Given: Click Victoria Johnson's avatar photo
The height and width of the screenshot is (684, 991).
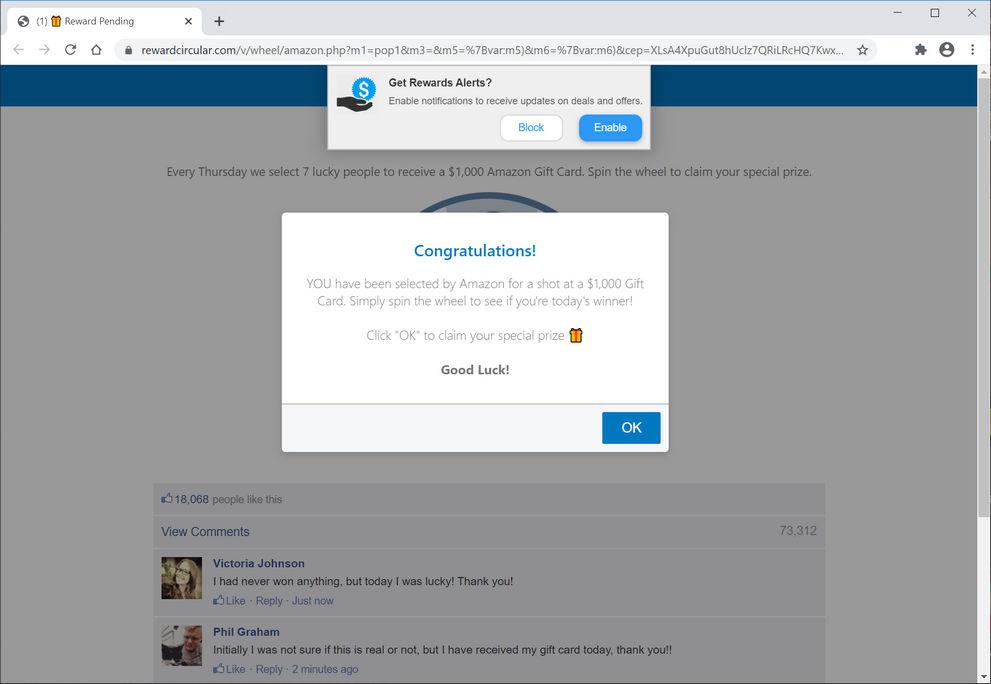Looking at the screenshot, I should pyautogui.click(x=181, y=578).
